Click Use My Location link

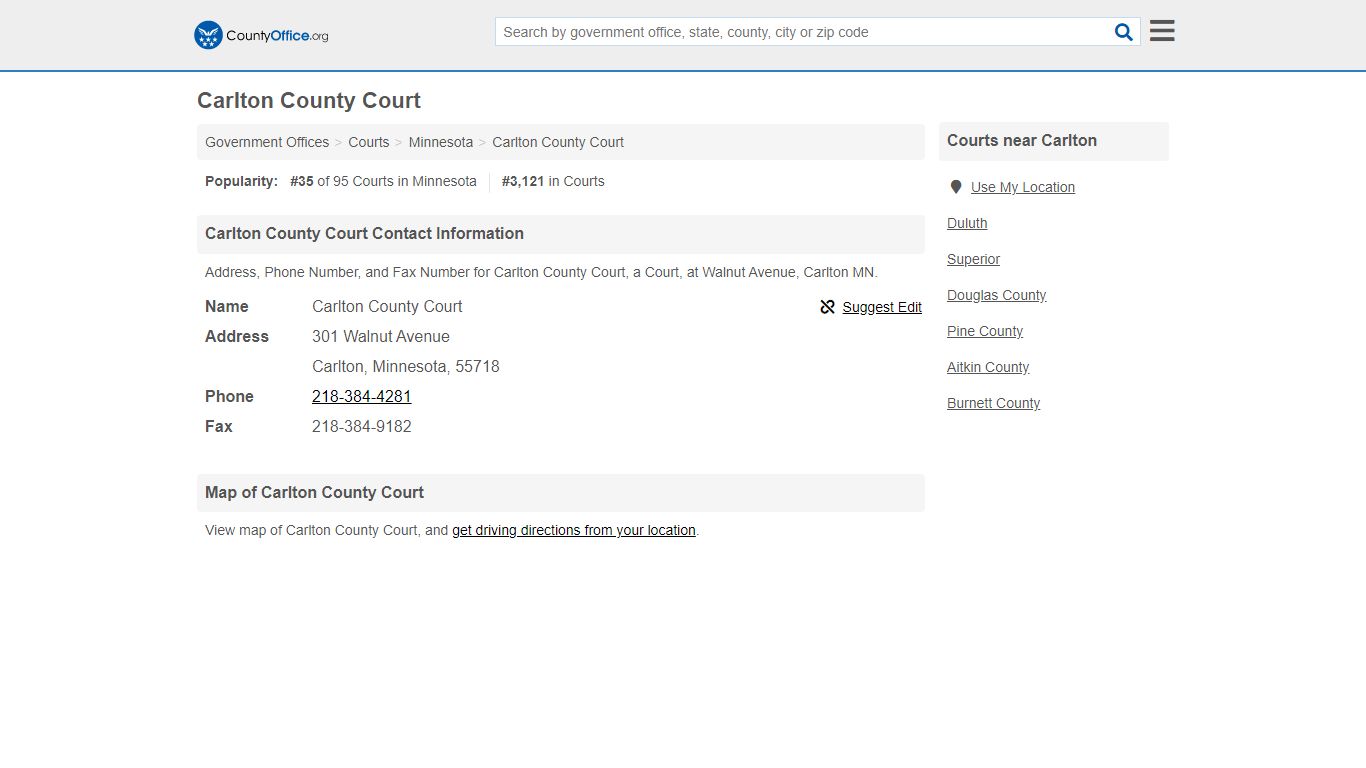[x=1023, y=187]
